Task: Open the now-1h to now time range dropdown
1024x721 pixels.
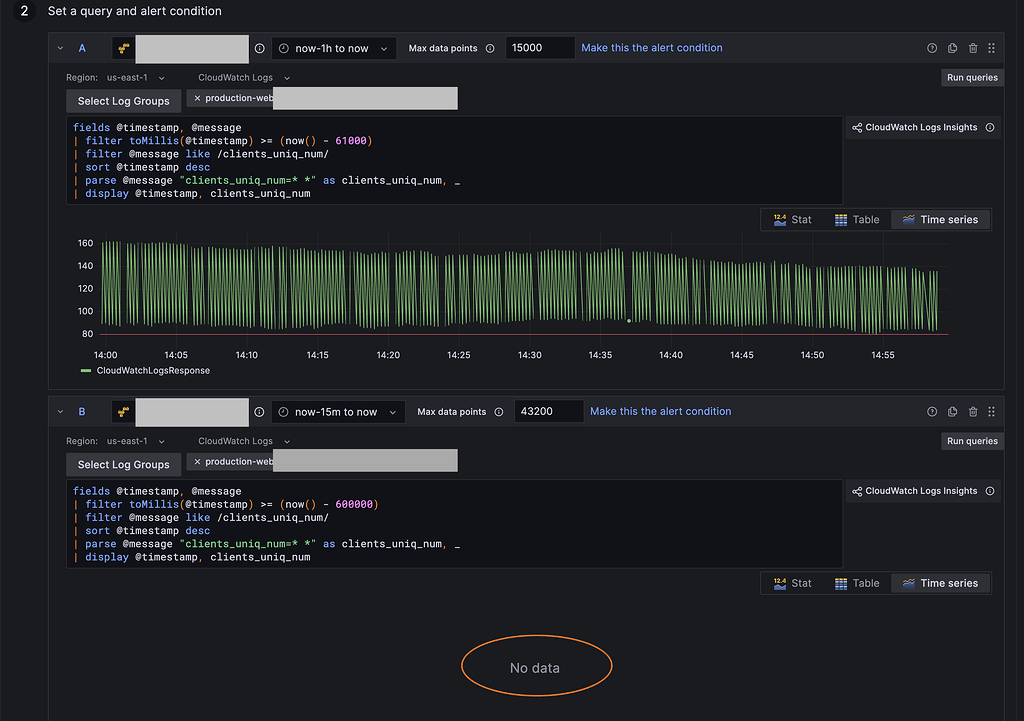Action: (x=334, y=48)
